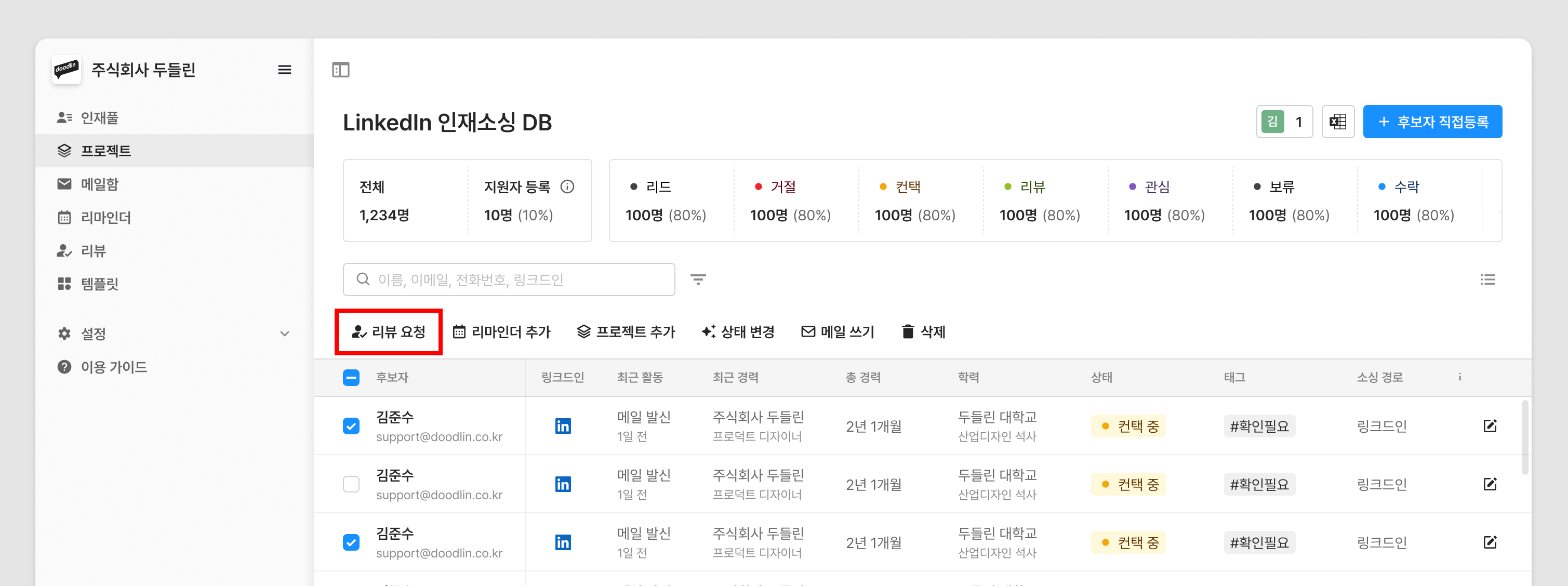Click the Excel export icon
This screenshot has height=586, width=1568.
click(1337, 122)
